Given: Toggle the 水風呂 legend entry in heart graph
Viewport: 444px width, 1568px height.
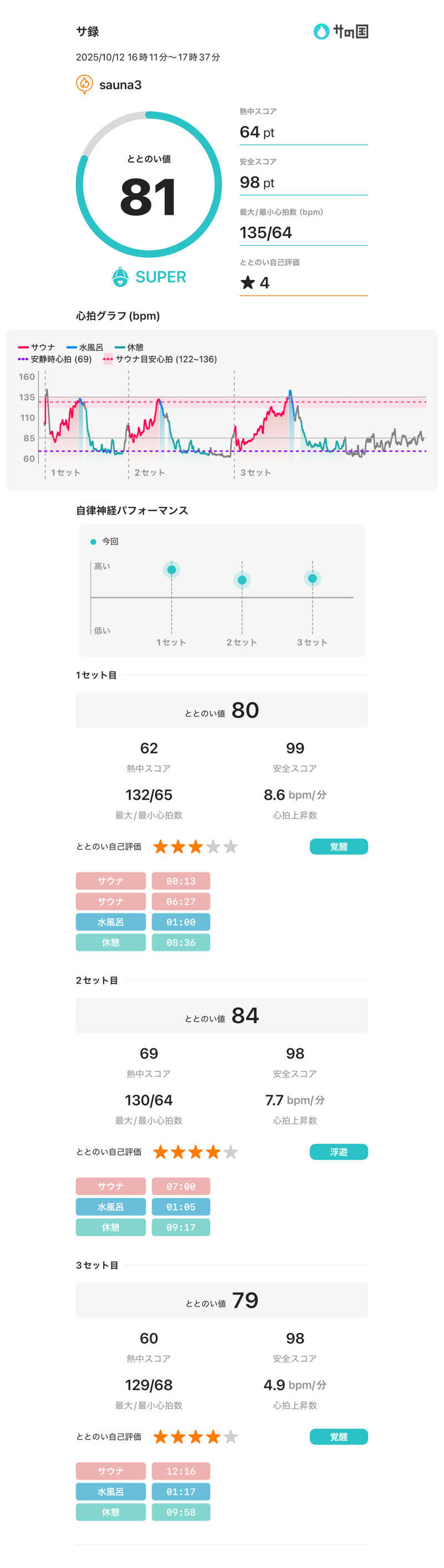Looking at the screenshot, I should coord(85,347).
